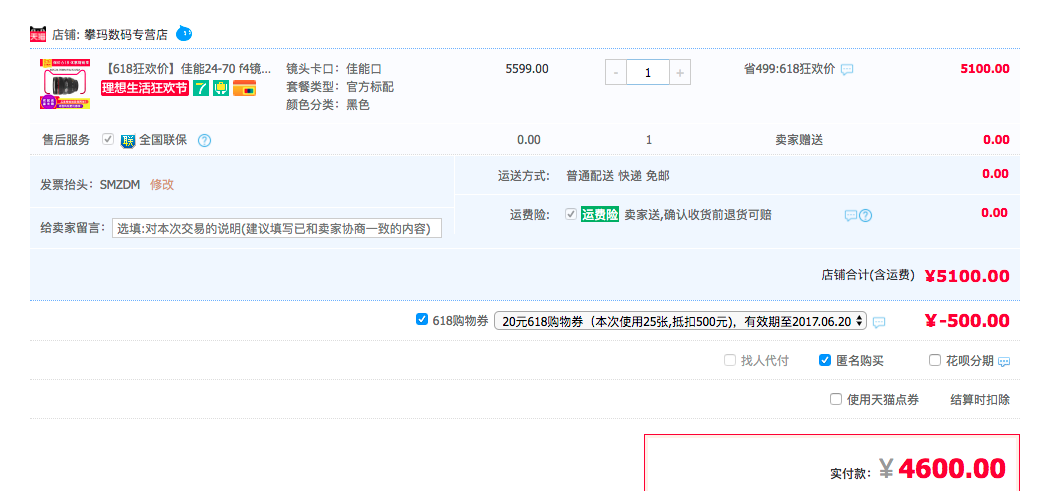Click the 镜头卡口：佳能口 attribute
Viewport: 1039px width, 491px height.
click(x=334, y=69)
